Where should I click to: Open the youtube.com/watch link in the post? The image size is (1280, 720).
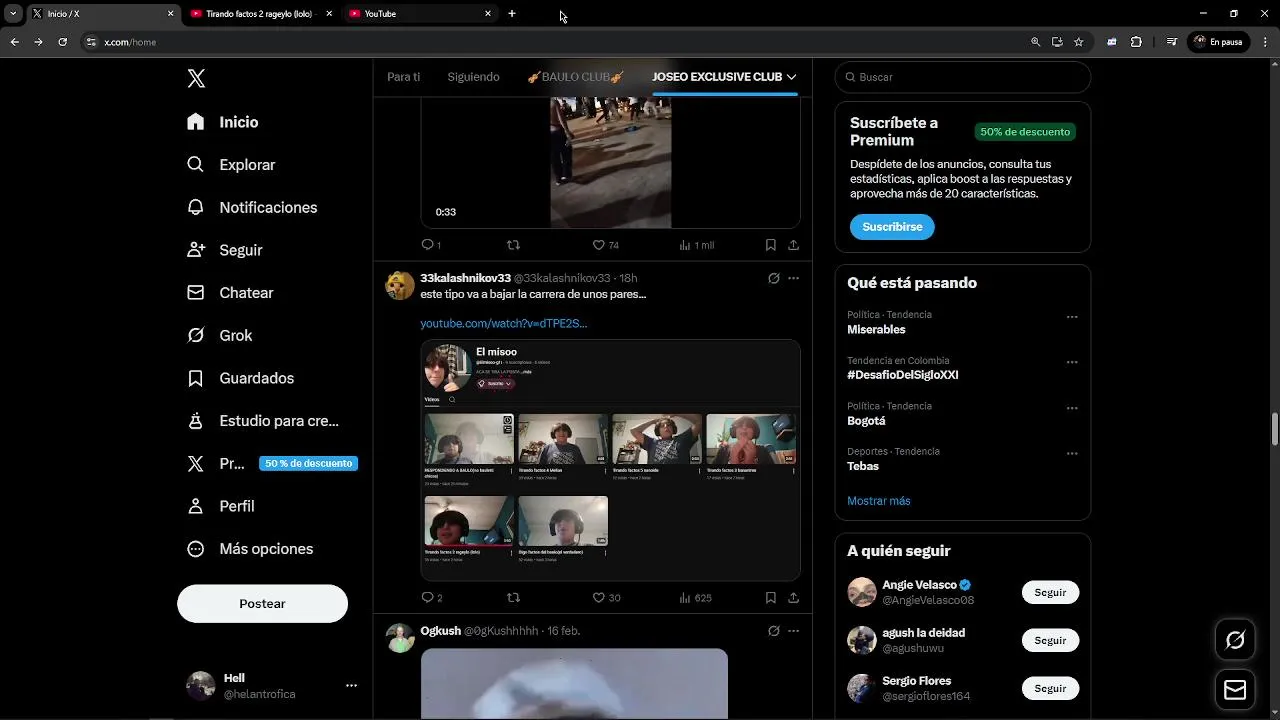[503, 324]
